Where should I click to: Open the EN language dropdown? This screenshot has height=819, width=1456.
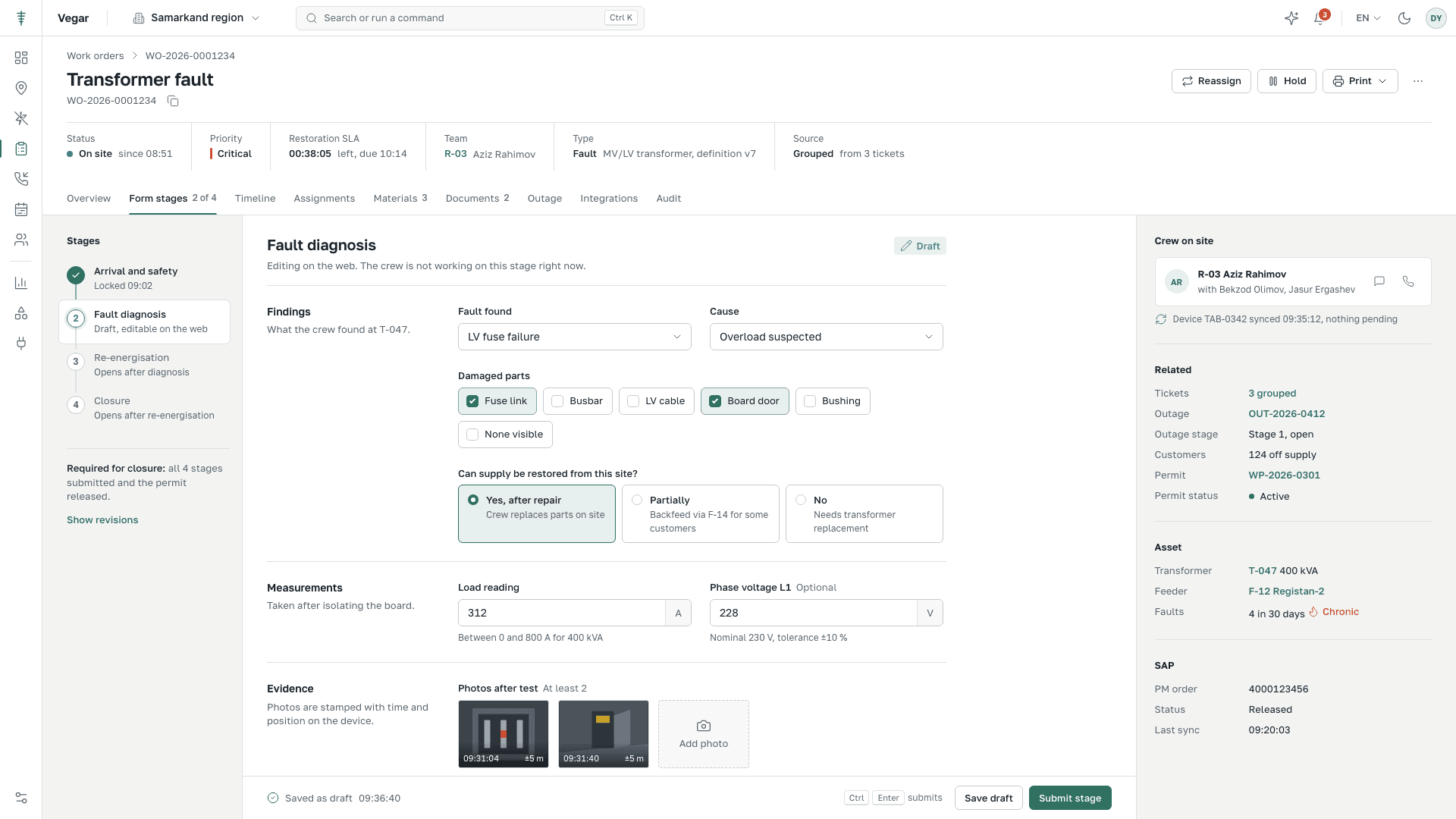(x=1368, y=18)
